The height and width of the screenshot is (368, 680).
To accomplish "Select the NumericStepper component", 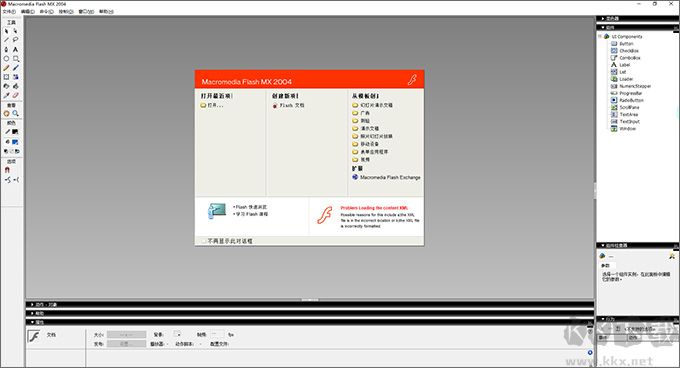I will (631, 86).
